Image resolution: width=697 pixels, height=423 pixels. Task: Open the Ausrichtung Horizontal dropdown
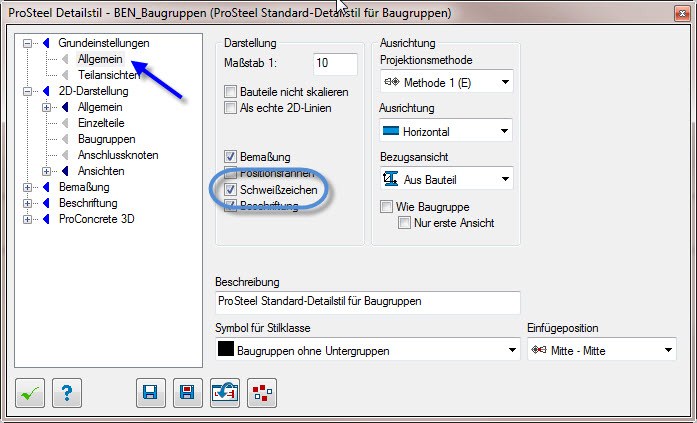[x=446, y=131]
